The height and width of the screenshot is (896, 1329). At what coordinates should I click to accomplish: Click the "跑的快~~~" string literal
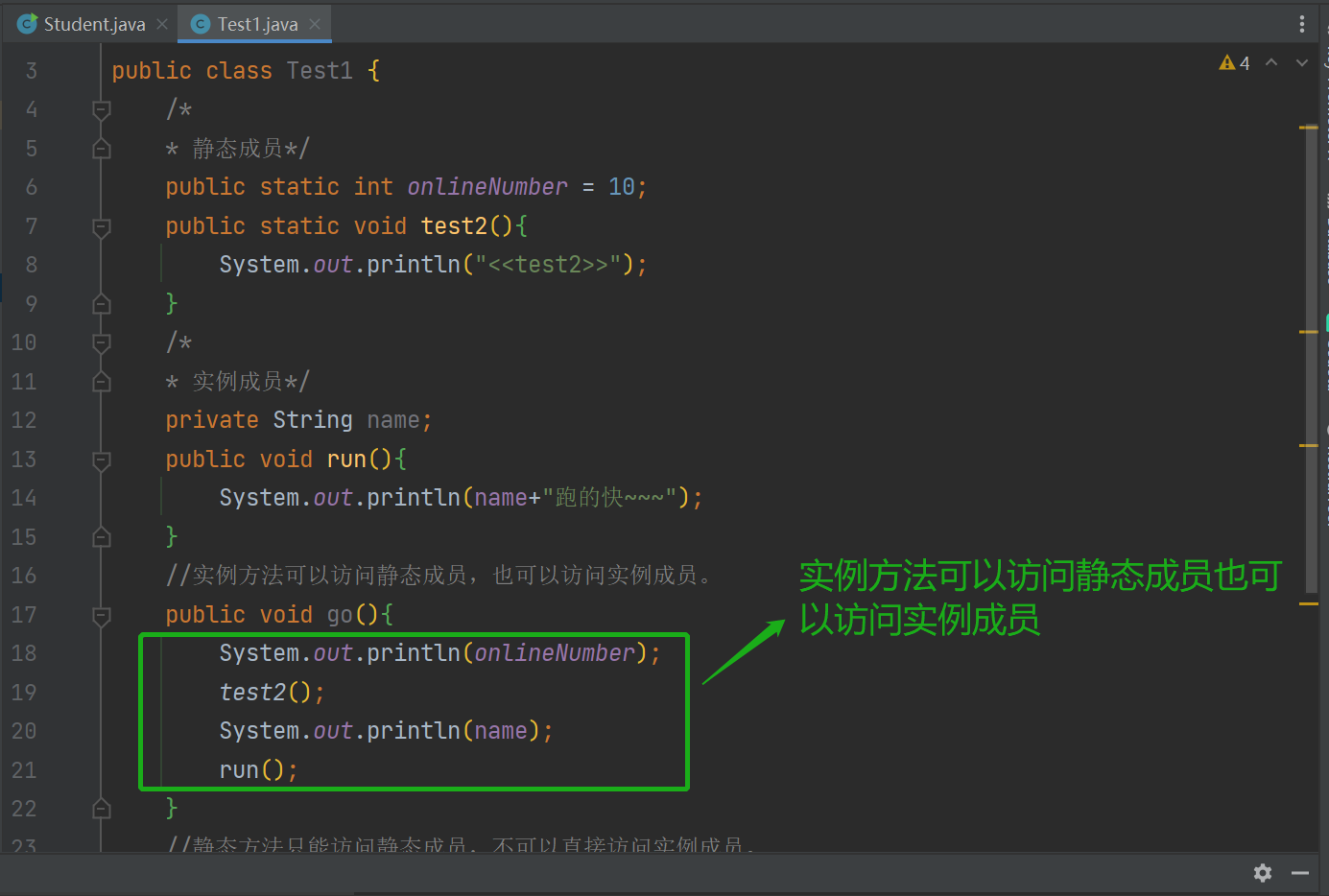click(x=609, y=498)
